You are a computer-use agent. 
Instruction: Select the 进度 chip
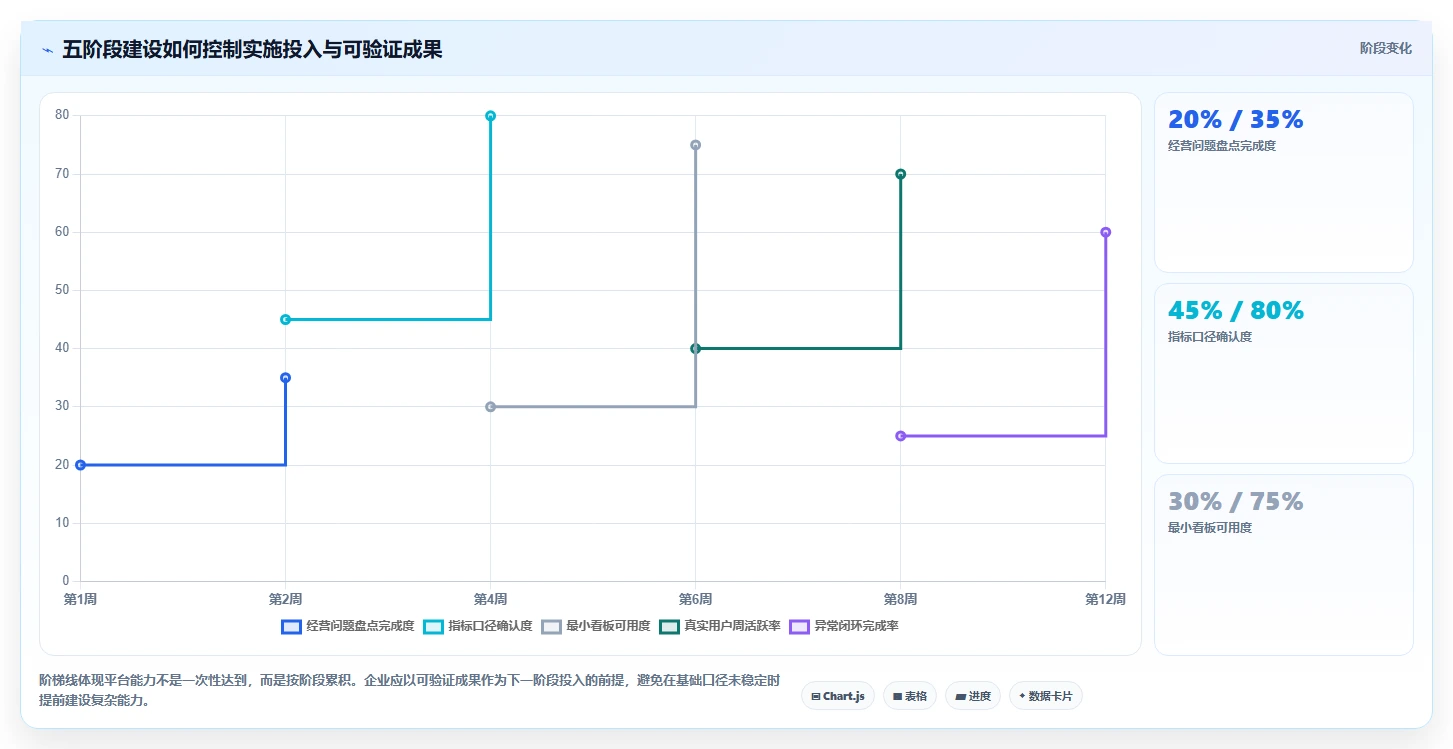coord(972,696)
